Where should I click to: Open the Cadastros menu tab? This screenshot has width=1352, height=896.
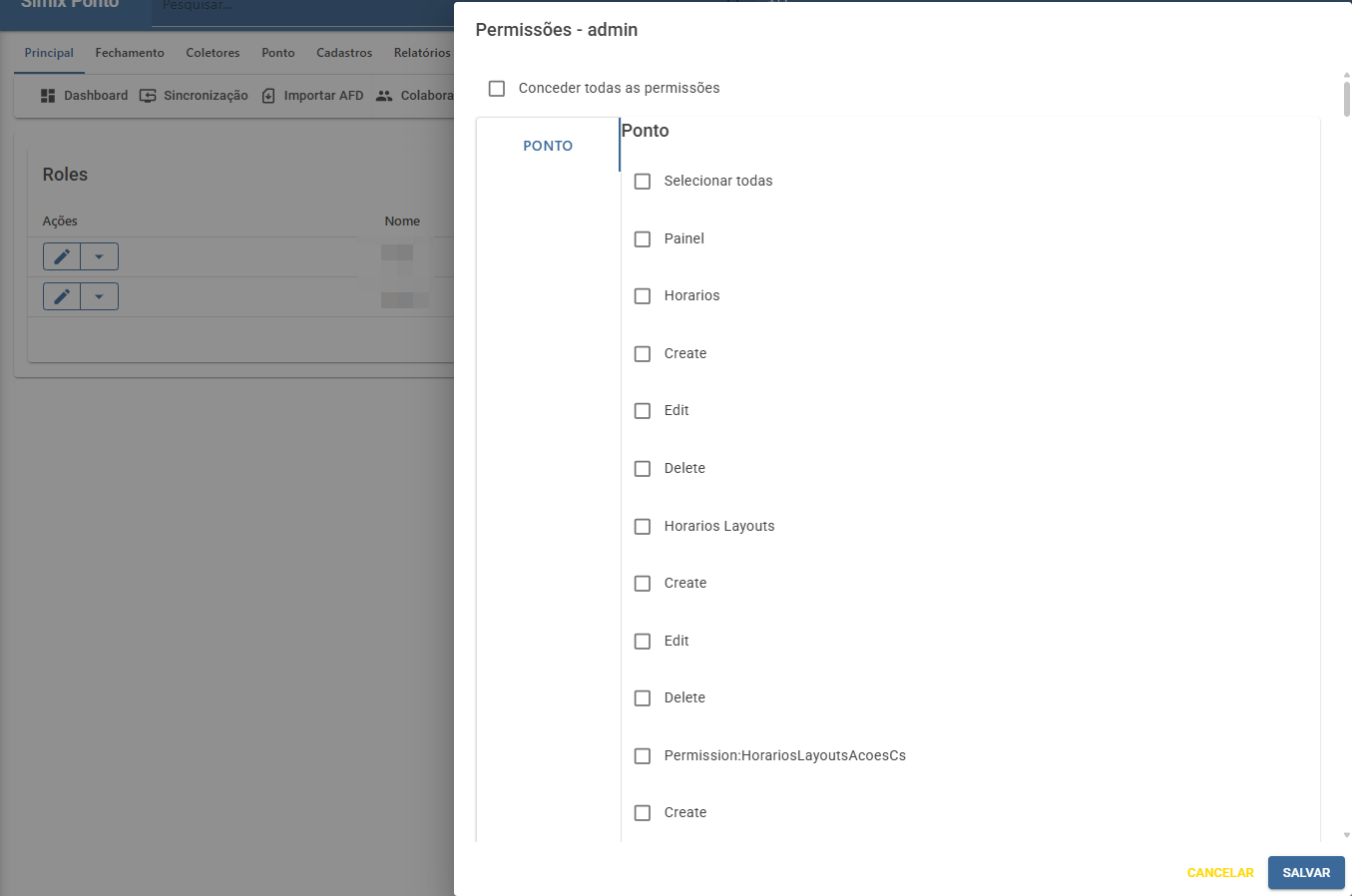[344, 53]
